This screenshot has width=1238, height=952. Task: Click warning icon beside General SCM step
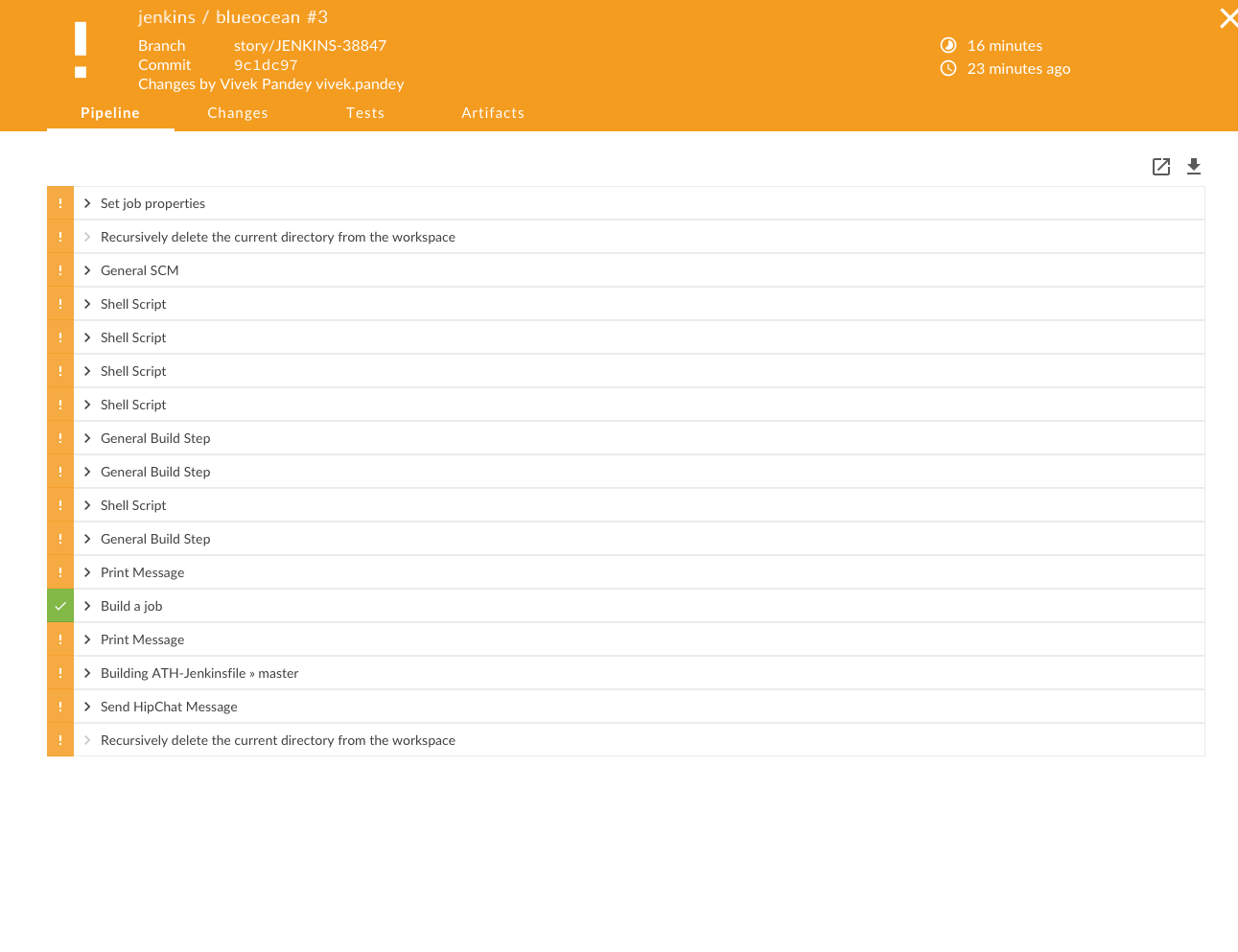coord(60,270)
